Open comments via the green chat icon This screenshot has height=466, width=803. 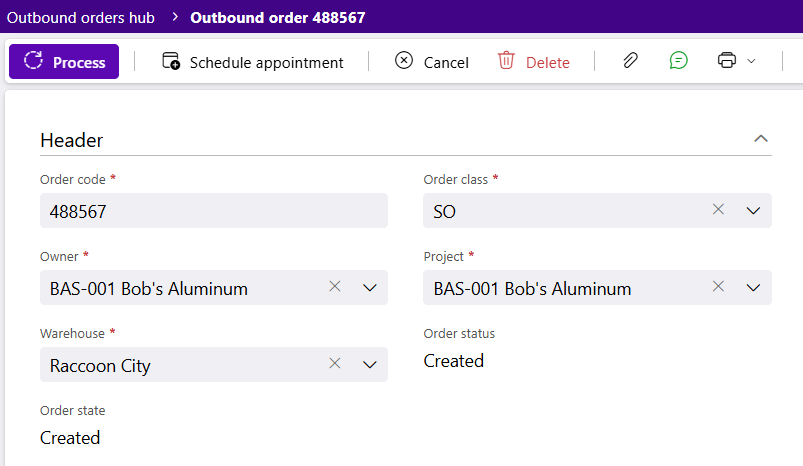coord(679,60)
